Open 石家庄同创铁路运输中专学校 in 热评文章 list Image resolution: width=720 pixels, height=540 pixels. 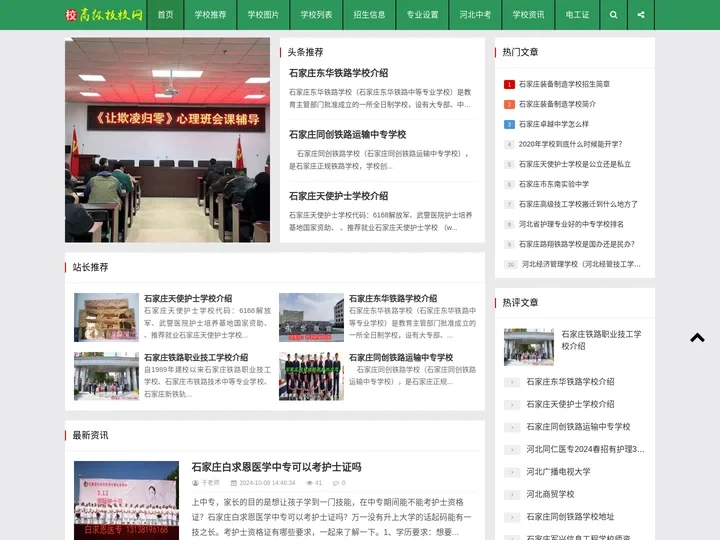tap(578, 427)
